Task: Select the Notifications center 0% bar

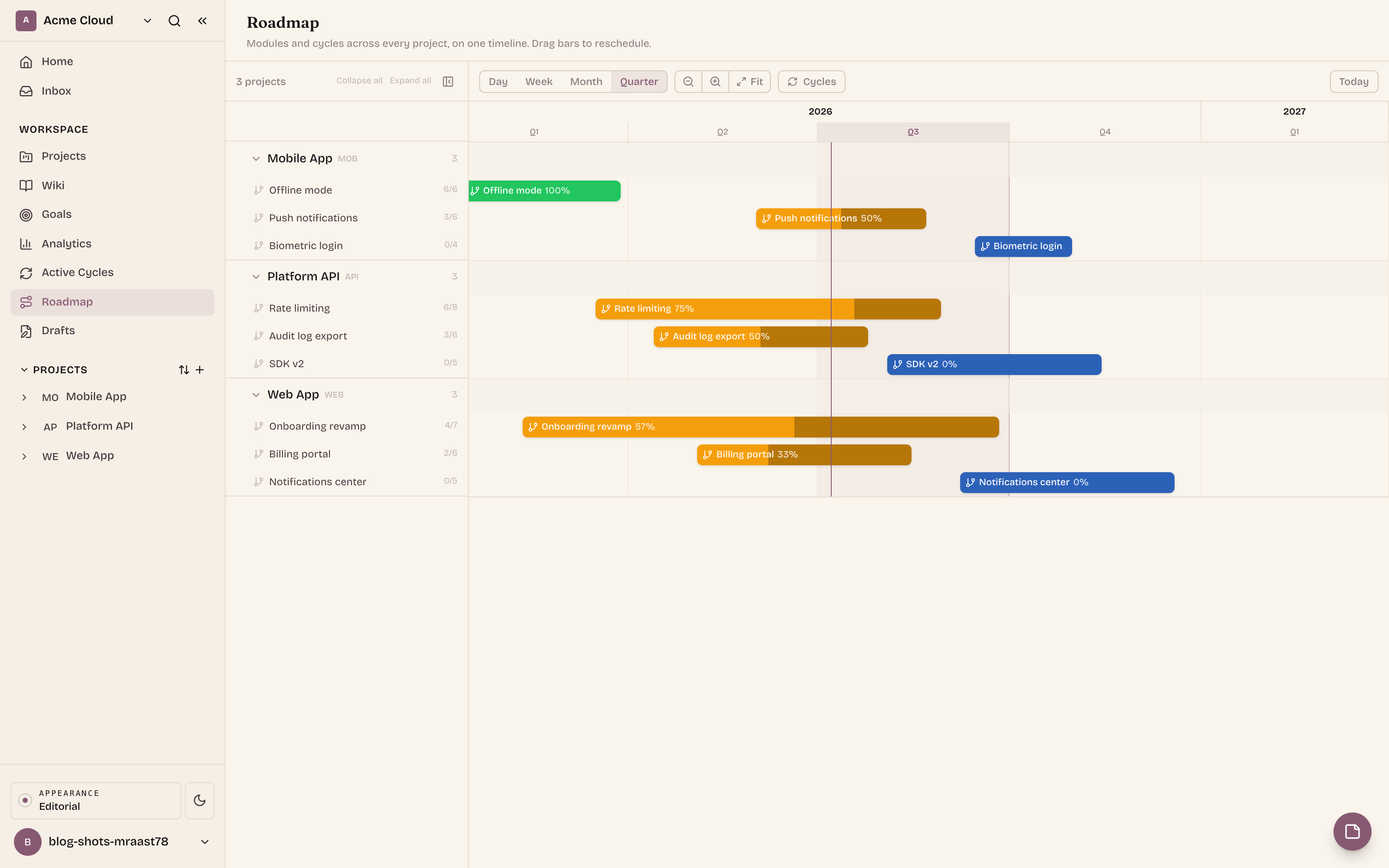Action: 1067,482
